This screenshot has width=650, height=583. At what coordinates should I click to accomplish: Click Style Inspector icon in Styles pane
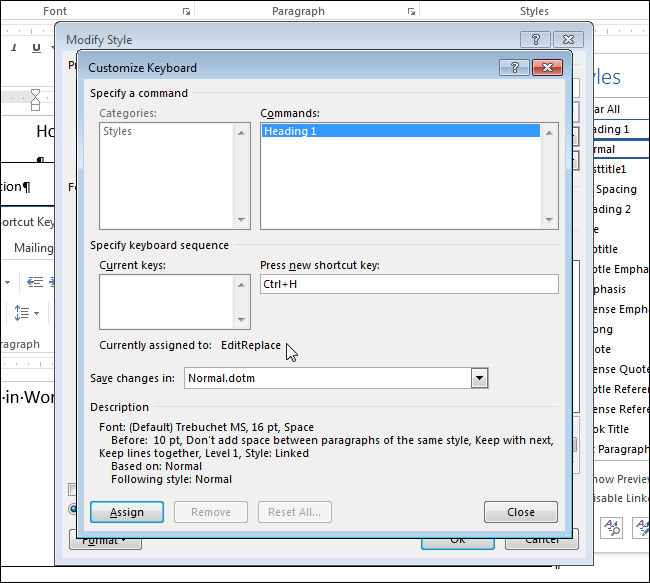click(612, 527)
